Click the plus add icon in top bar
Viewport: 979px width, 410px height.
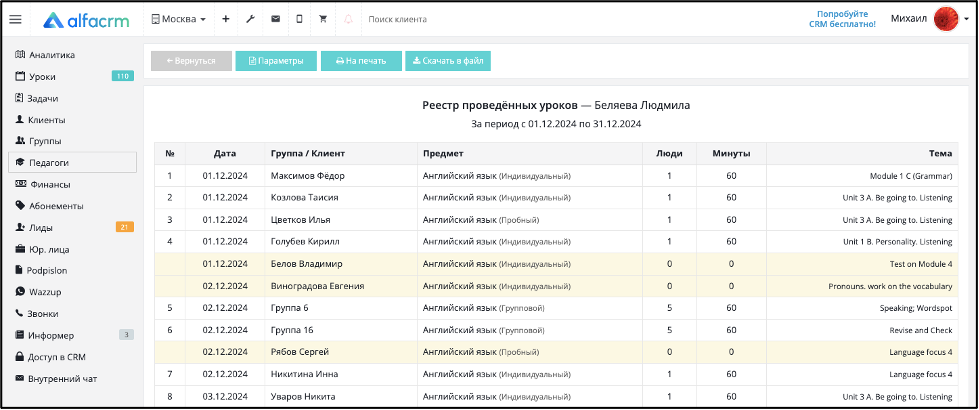(226, 19)
